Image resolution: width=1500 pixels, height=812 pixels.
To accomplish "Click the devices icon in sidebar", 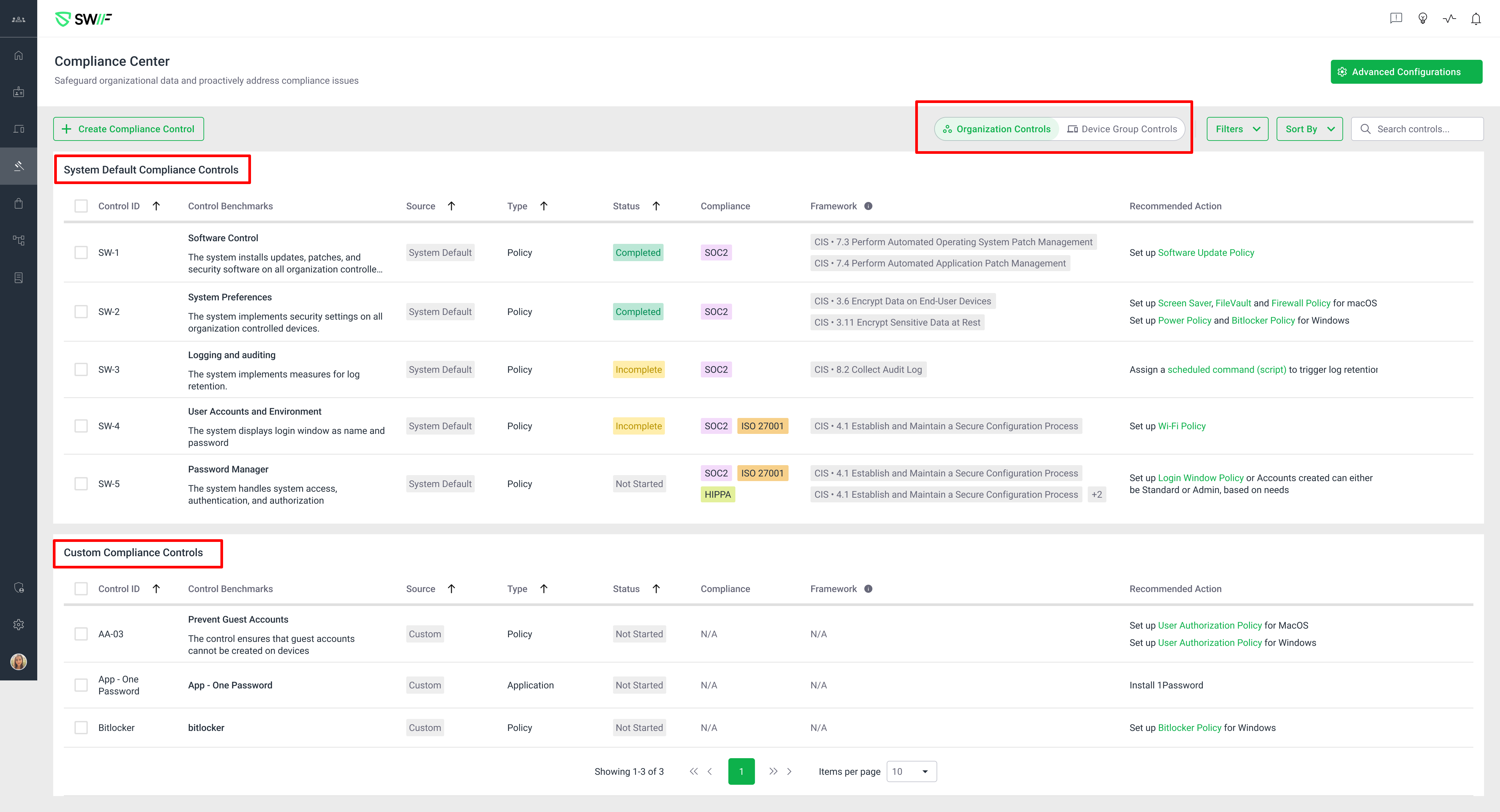I will coord(19,129).
